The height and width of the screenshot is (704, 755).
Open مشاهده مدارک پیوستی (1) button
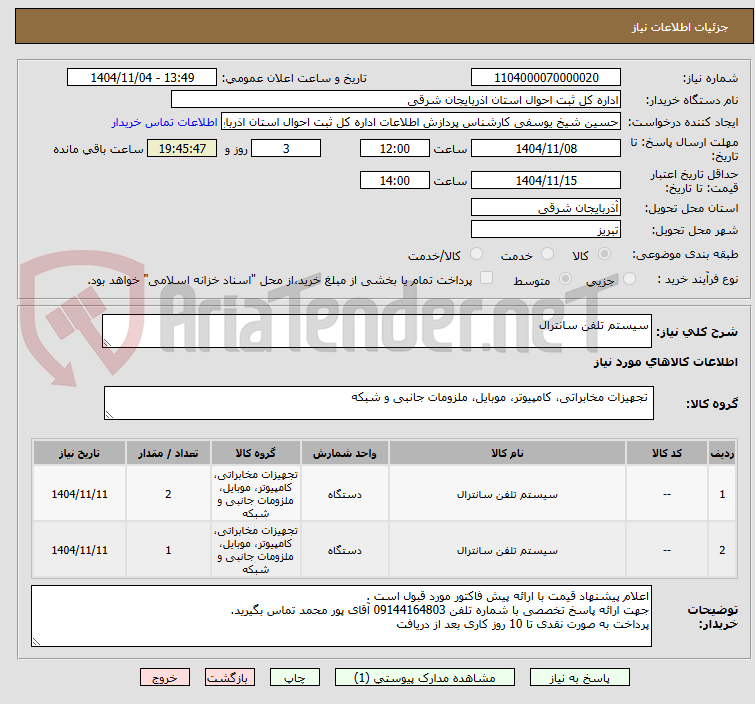coord(425,678)
